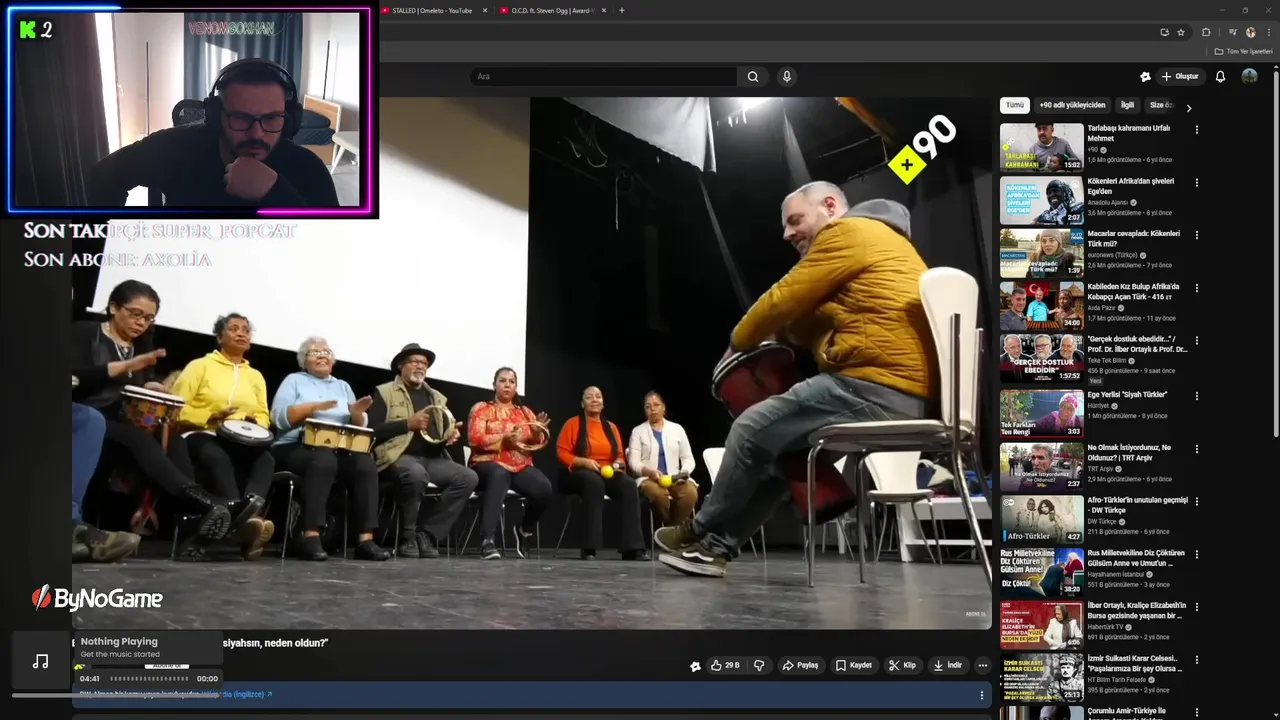Open options menu for Gerçek dostluk ebedidir video
Screen dimensions: 1280x720
[1196, 341]
